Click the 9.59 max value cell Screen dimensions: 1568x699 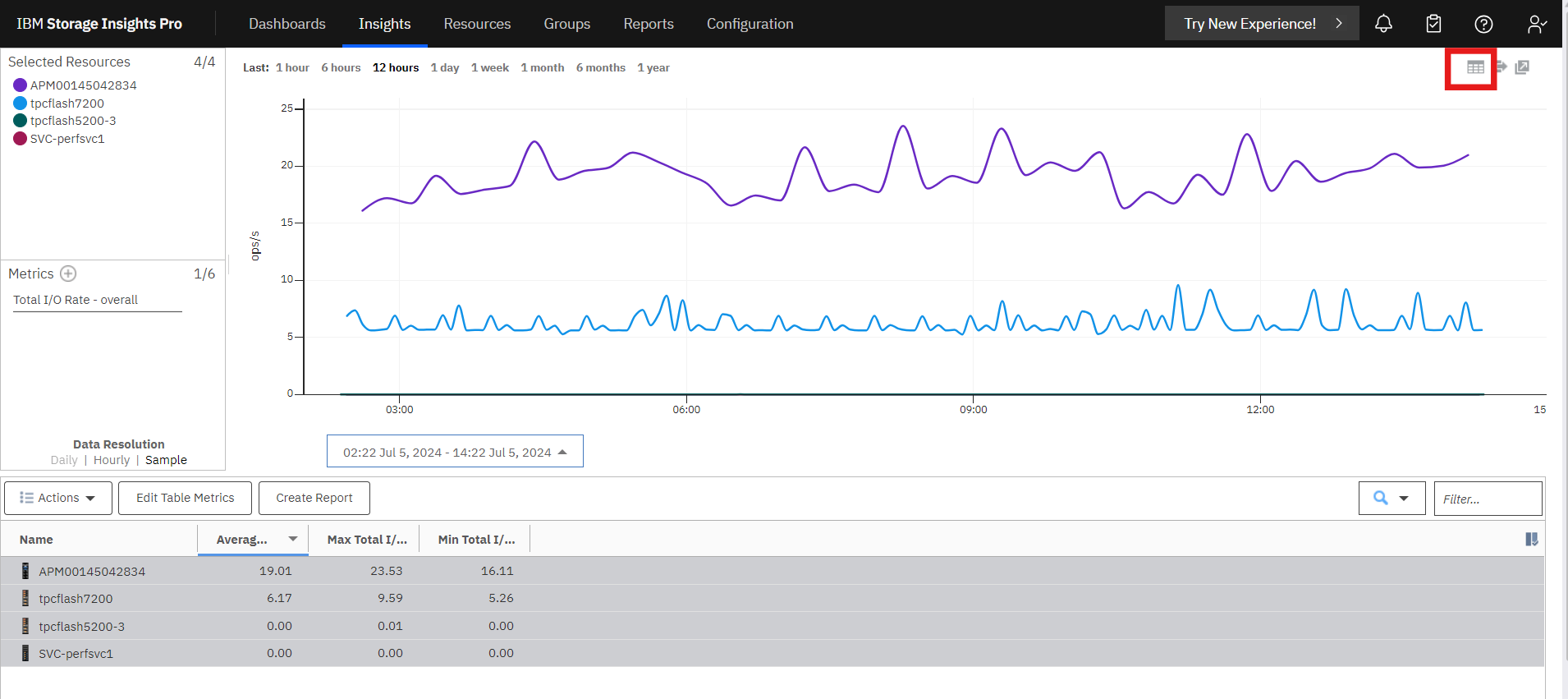390,598
